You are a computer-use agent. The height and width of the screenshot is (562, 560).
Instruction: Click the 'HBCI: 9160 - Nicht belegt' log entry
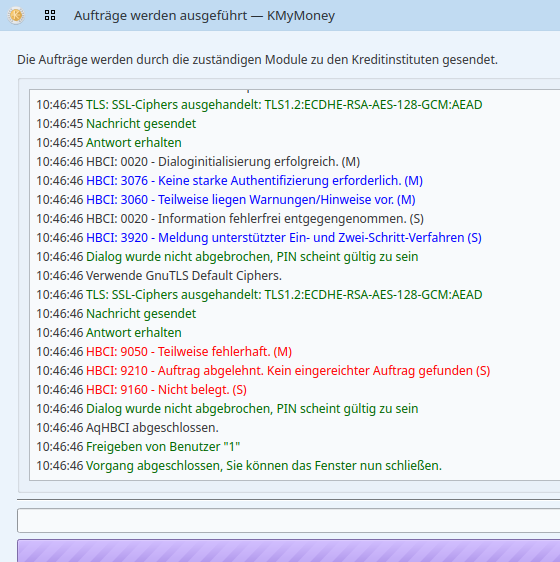[142, 390]
